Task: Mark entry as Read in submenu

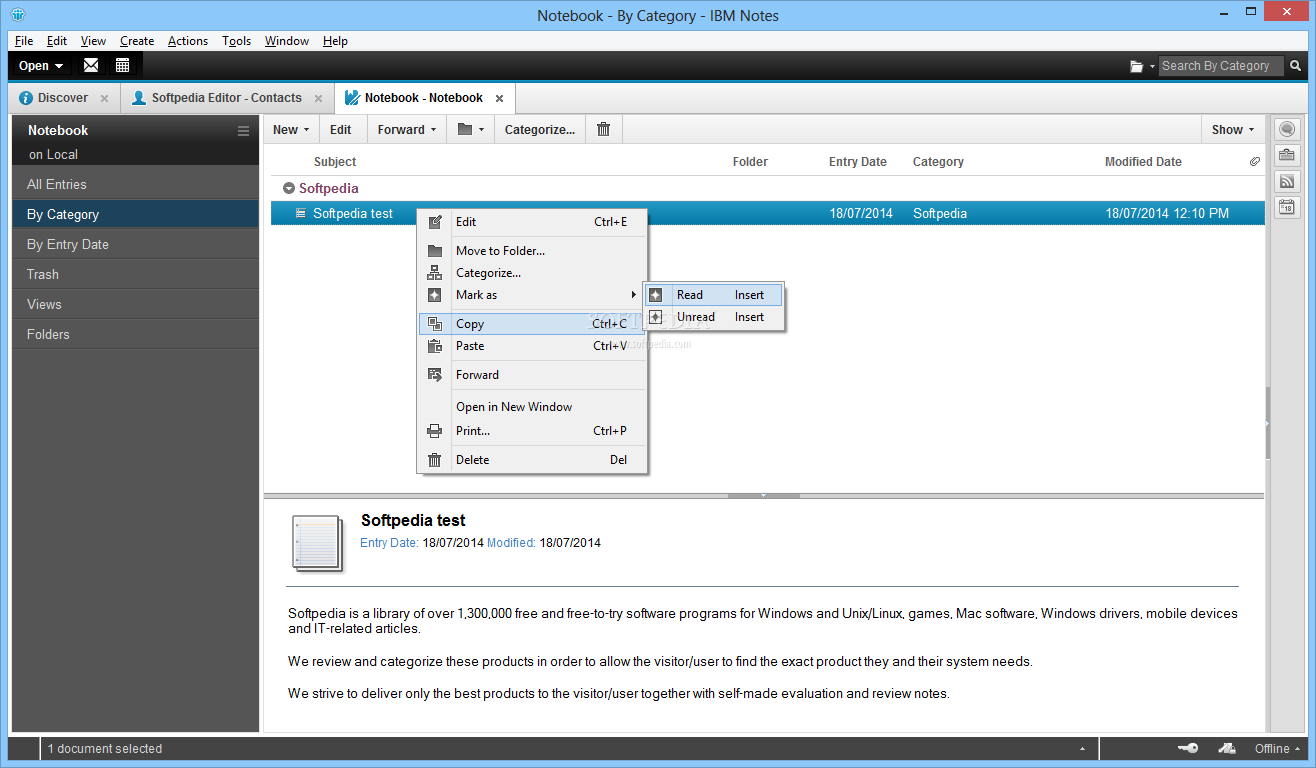Action: (714, 295)
